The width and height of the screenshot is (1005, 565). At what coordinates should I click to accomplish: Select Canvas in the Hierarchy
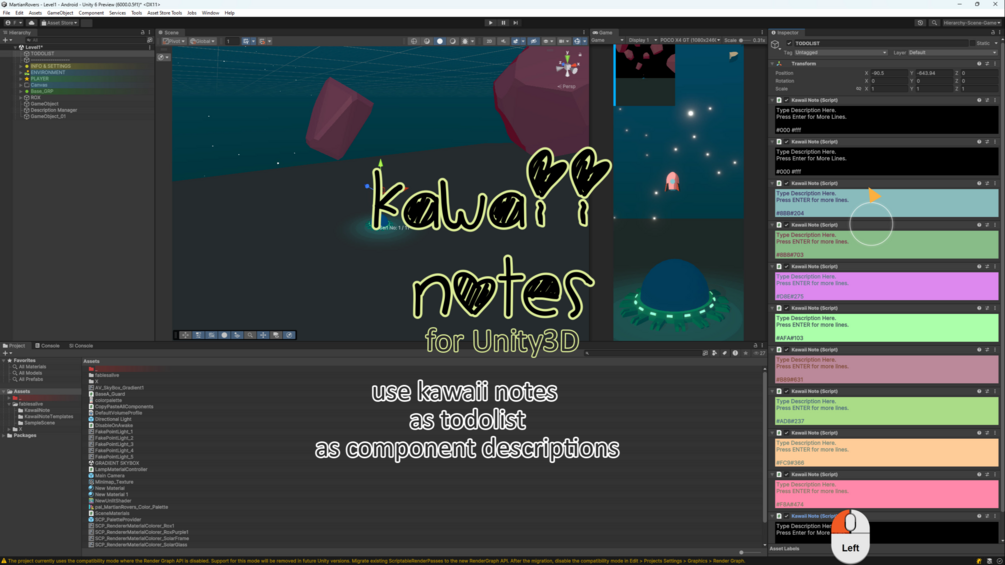click(38, 85)
